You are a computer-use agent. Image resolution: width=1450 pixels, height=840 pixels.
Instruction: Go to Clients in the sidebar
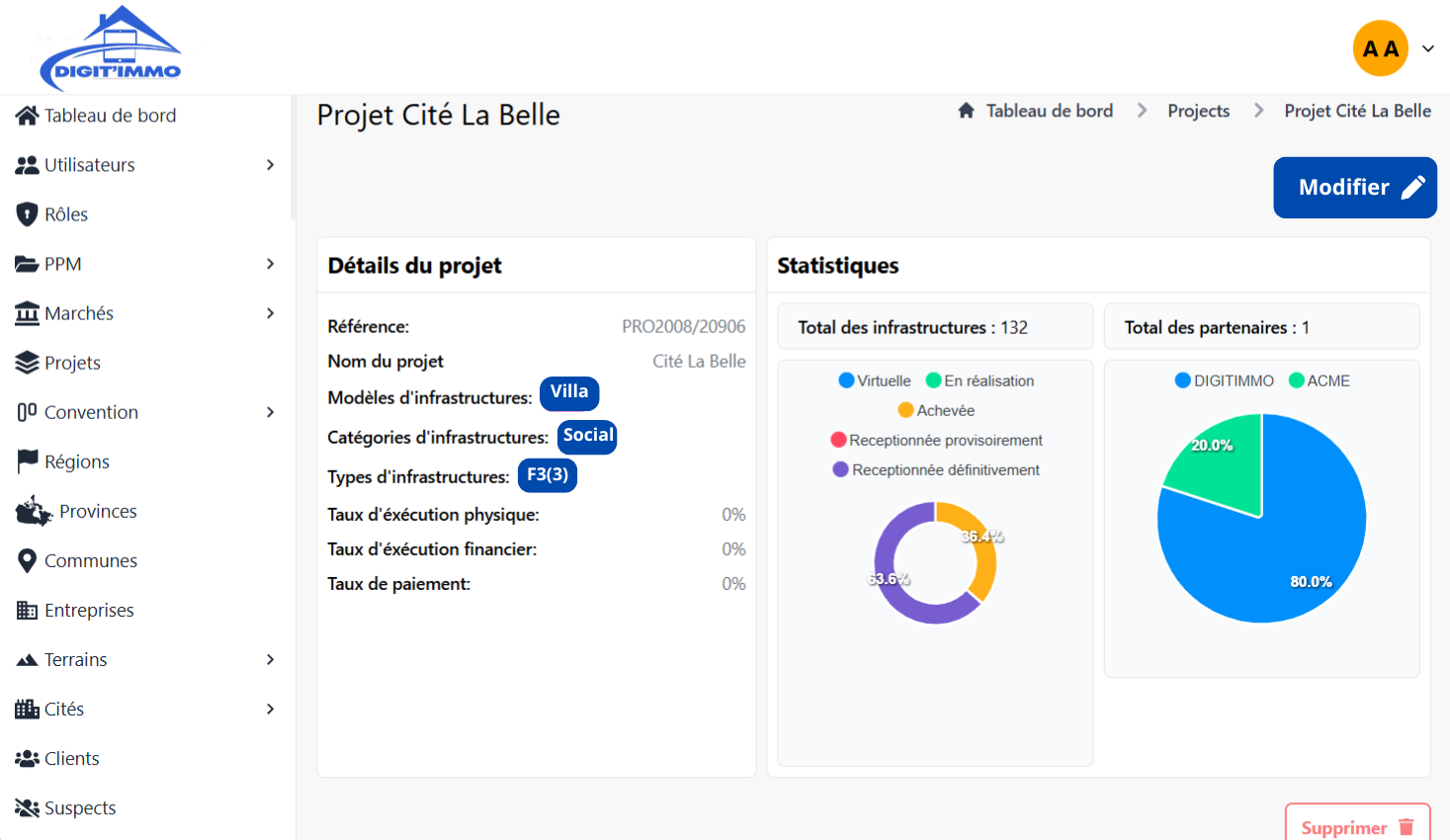[x=71, y=758]
